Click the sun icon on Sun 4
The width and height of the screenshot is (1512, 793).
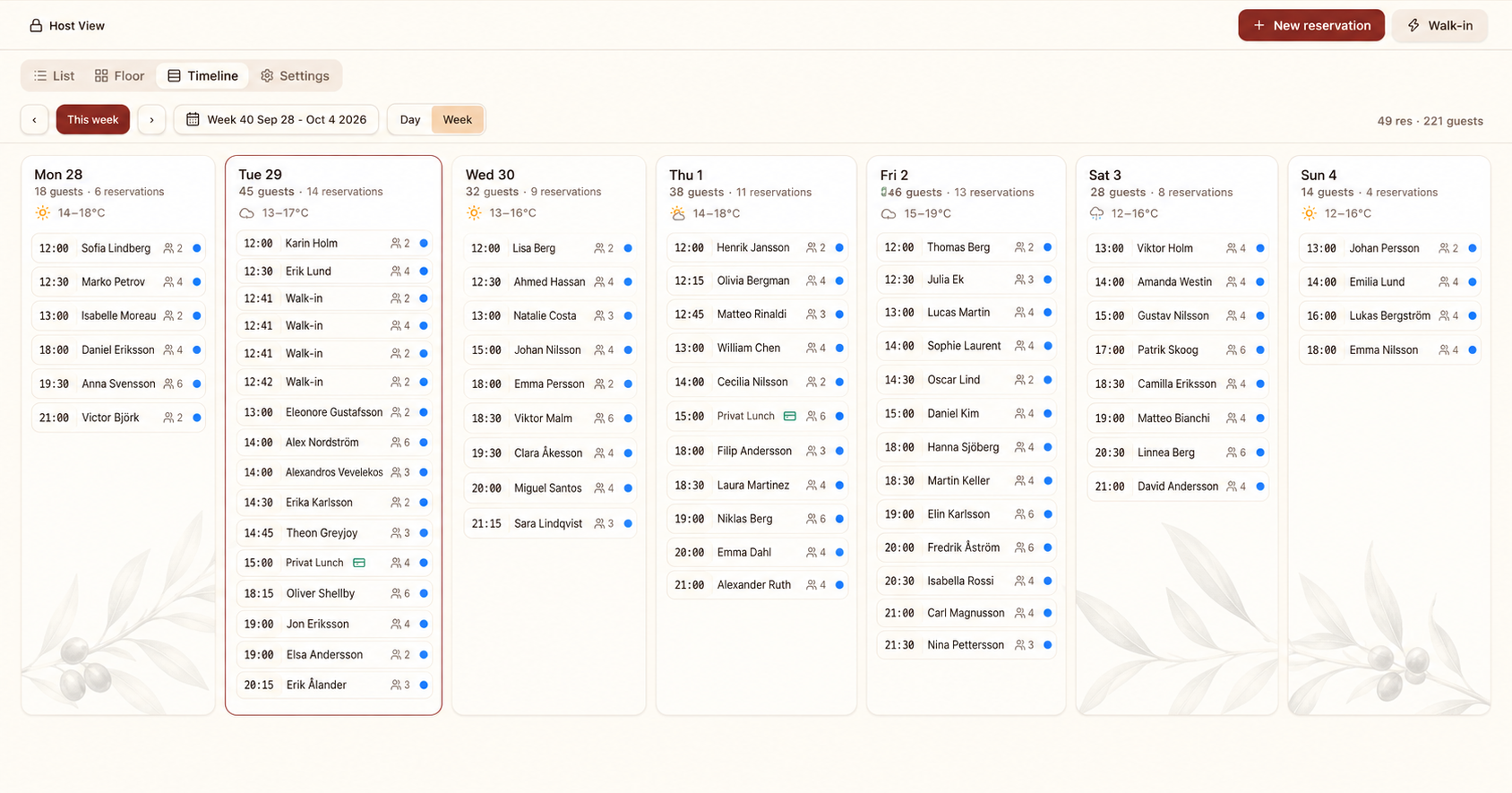1309,213
